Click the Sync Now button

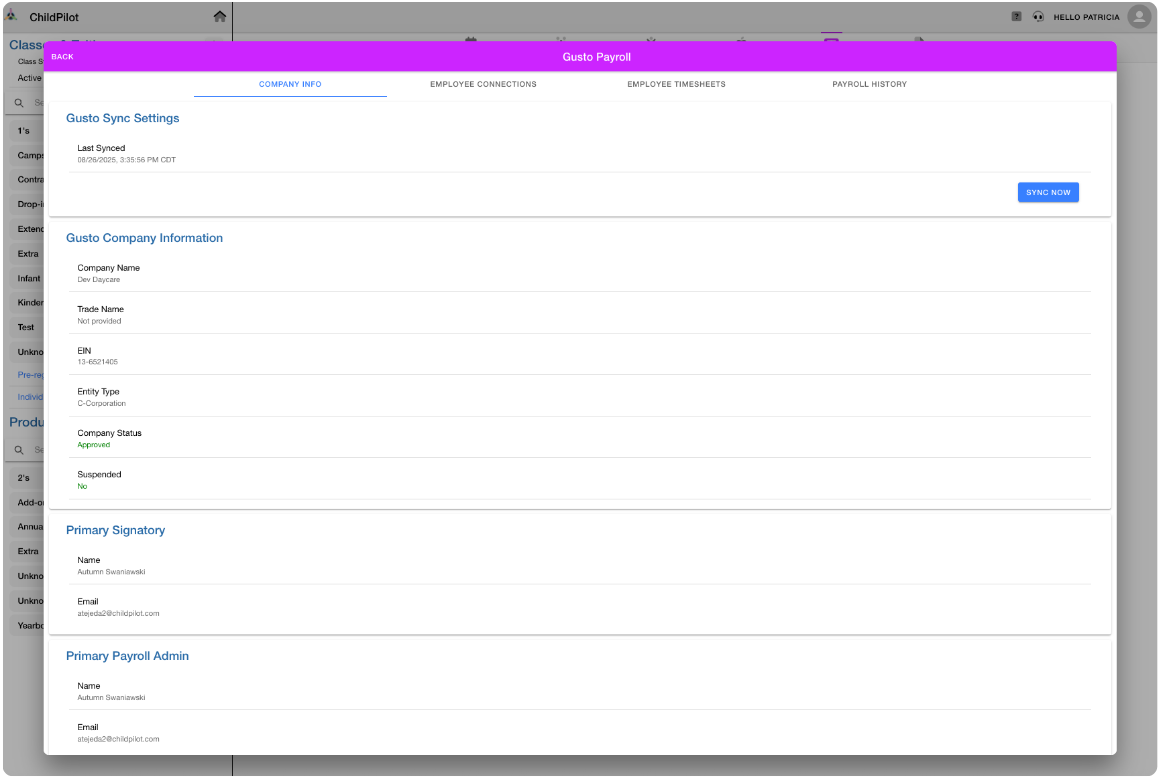(x=1048, y=192)
